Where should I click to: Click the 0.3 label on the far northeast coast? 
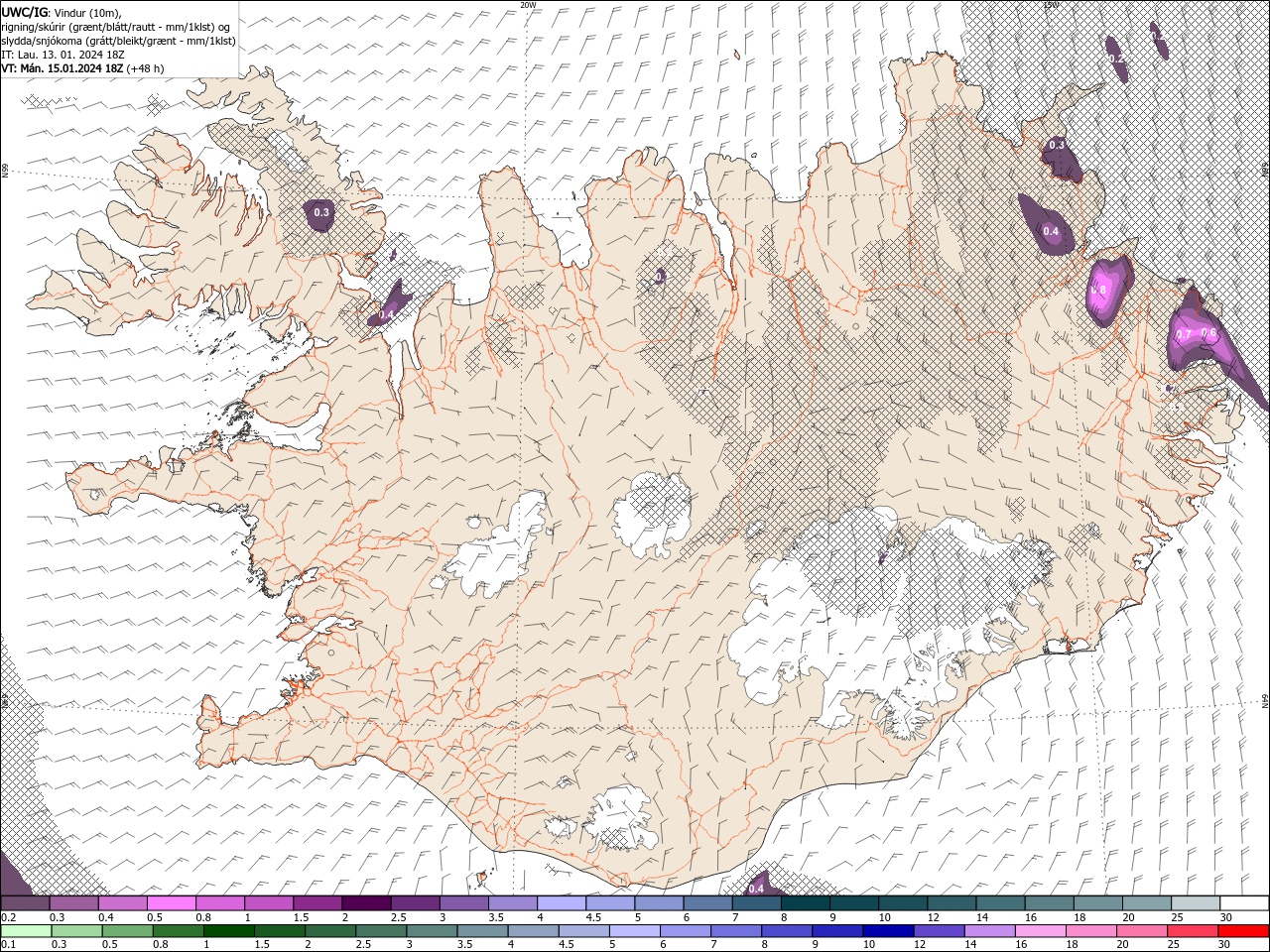[1057, 145]
